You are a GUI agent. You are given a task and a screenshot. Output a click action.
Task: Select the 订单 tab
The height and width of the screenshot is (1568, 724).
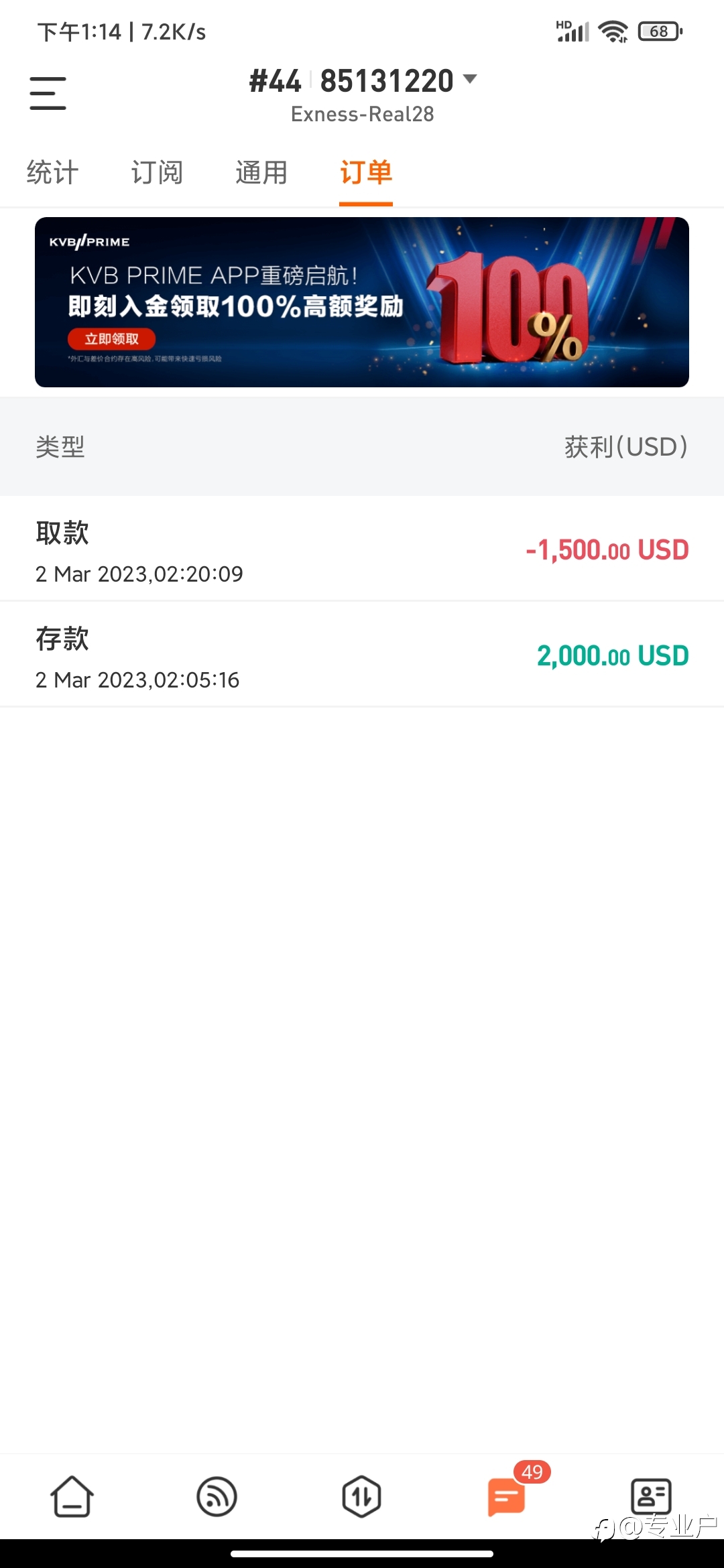pyautogui.click(x=366, y=172)
